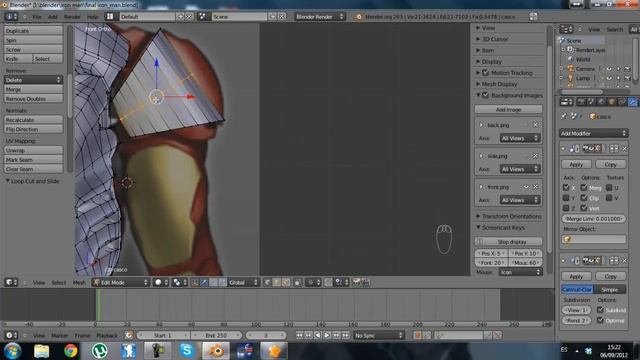Toggle the Subdivide UVs checkbox
The image size is (640, 360).
click(x=600, y=310)
